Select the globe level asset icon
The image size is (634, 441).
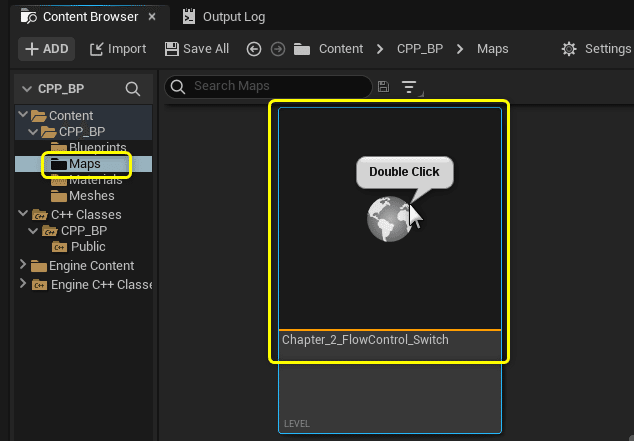coord(389,219)
